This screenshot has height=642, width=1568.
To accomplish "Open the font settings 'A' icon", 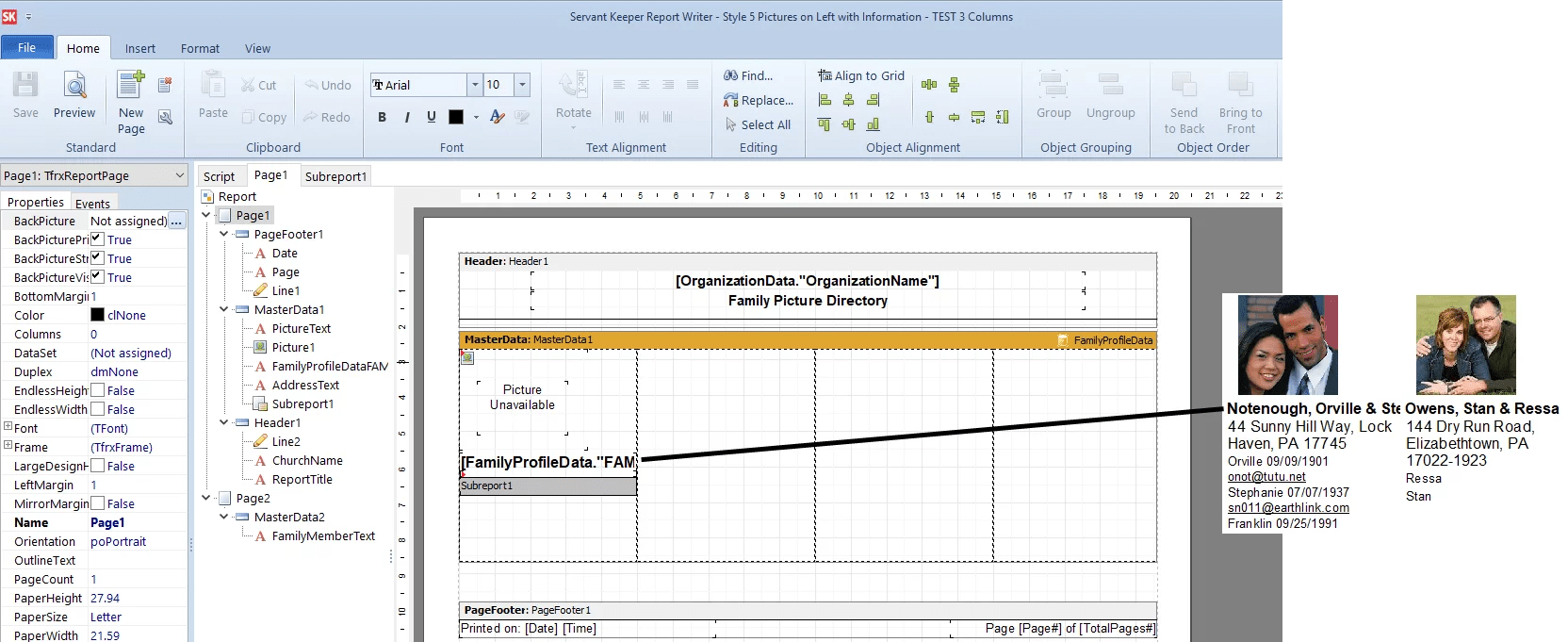I will (498, 117).
